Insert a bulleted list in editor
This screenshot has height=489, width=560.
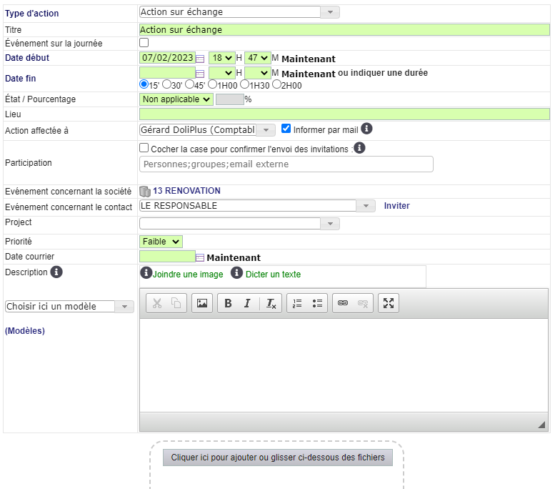point(317,304)
